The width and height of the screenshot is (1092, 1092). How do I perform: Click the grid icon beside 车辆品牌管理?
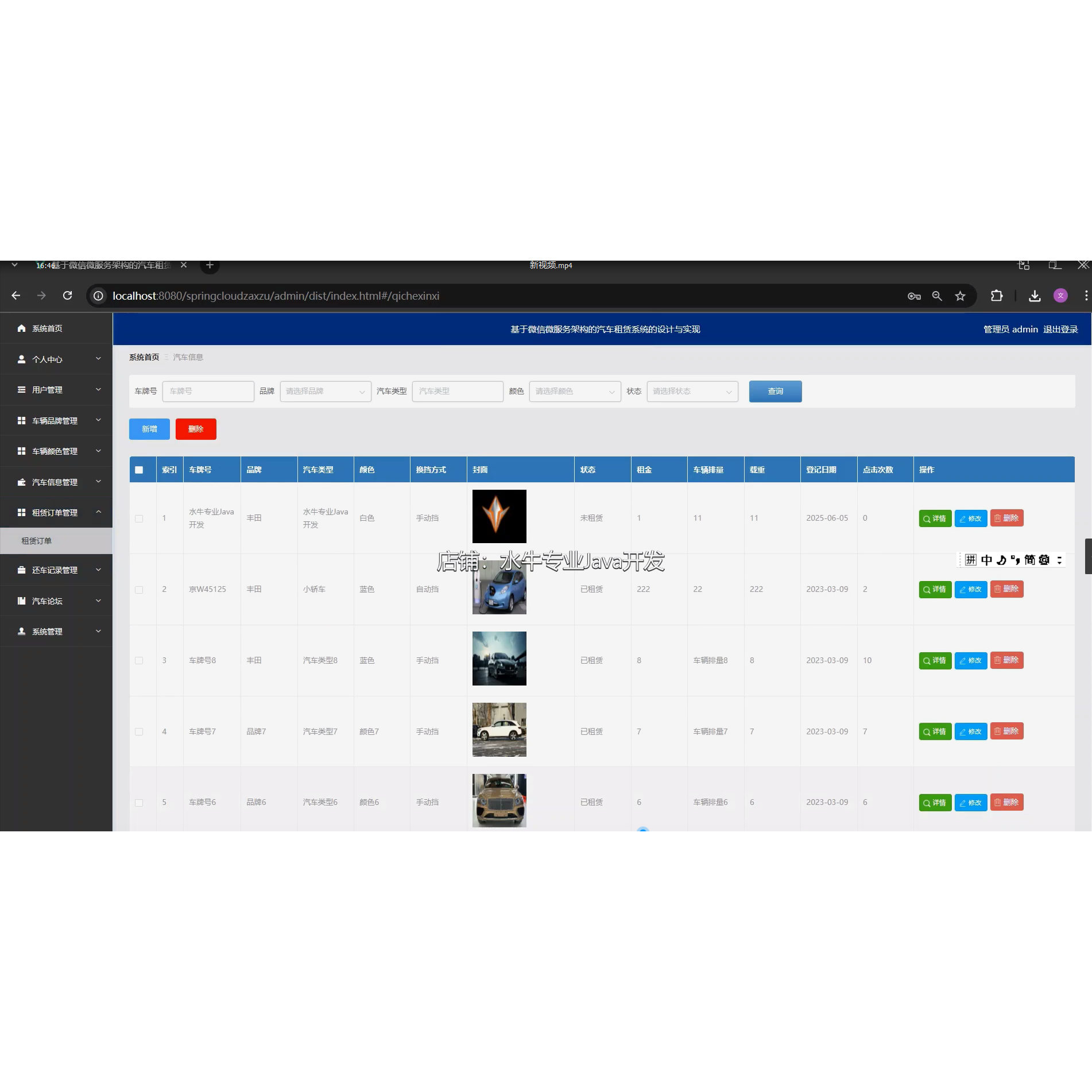click(x=21, y=421)
